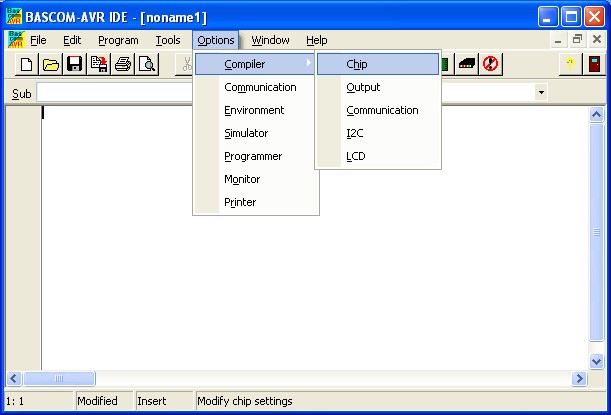This screenshot has height=415, width=611.
Task: Open the File menu
Action: click(38, 40)
